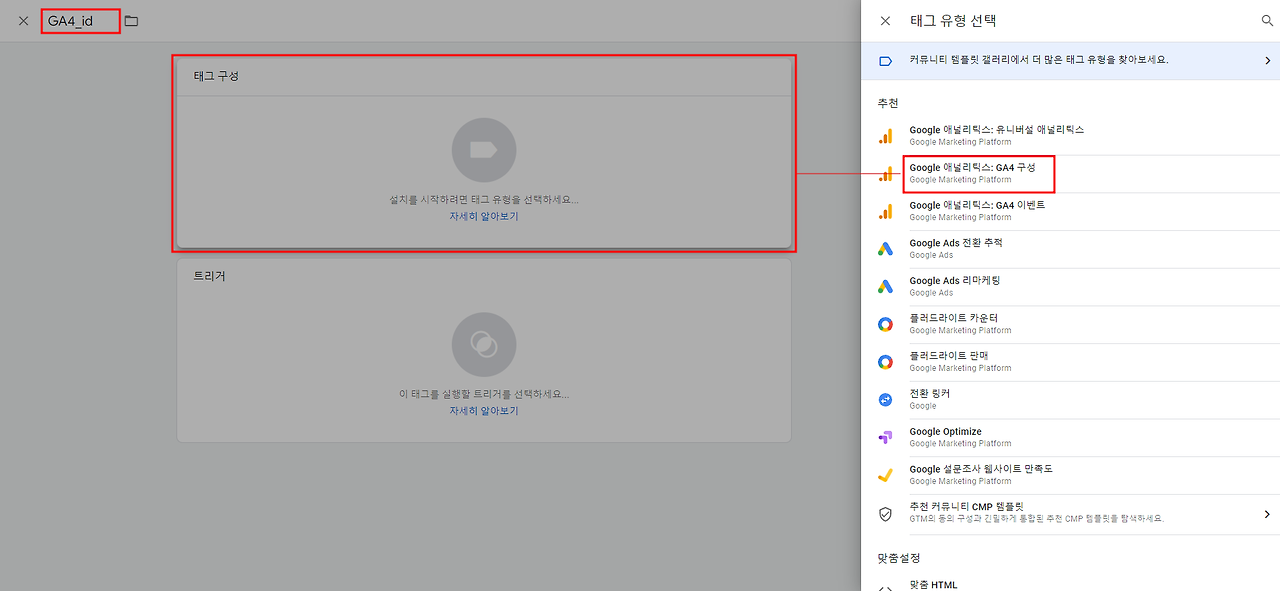Close the GA4_id tag editor
Image resolution: width=1280 pixels, height=591 pixels.
(x=23, y=21)
